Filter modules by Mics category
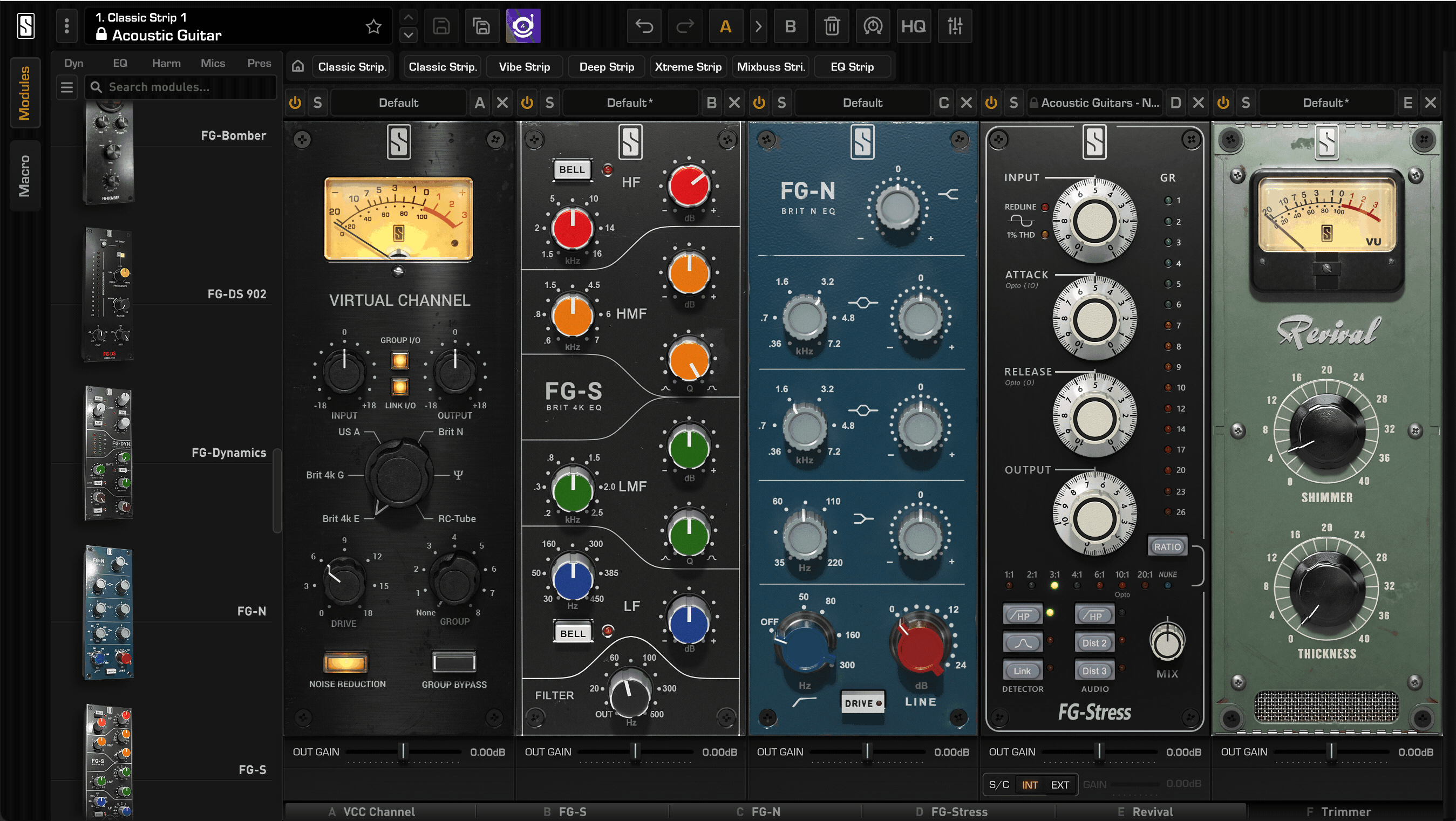This screenshot has width=1456, height=821. pyautogui.click(x=213, y=63)
